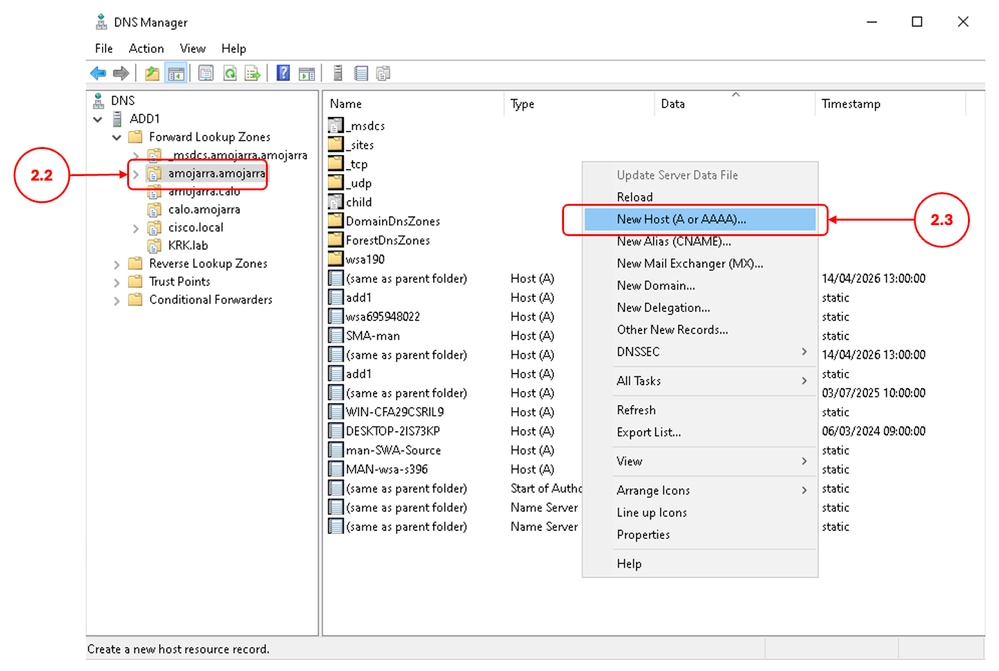Viewport: 999px width, 671px height.
Task: Expand the _msdcs.amojarra.amojarra zone
Action: (x=136, y=155)
